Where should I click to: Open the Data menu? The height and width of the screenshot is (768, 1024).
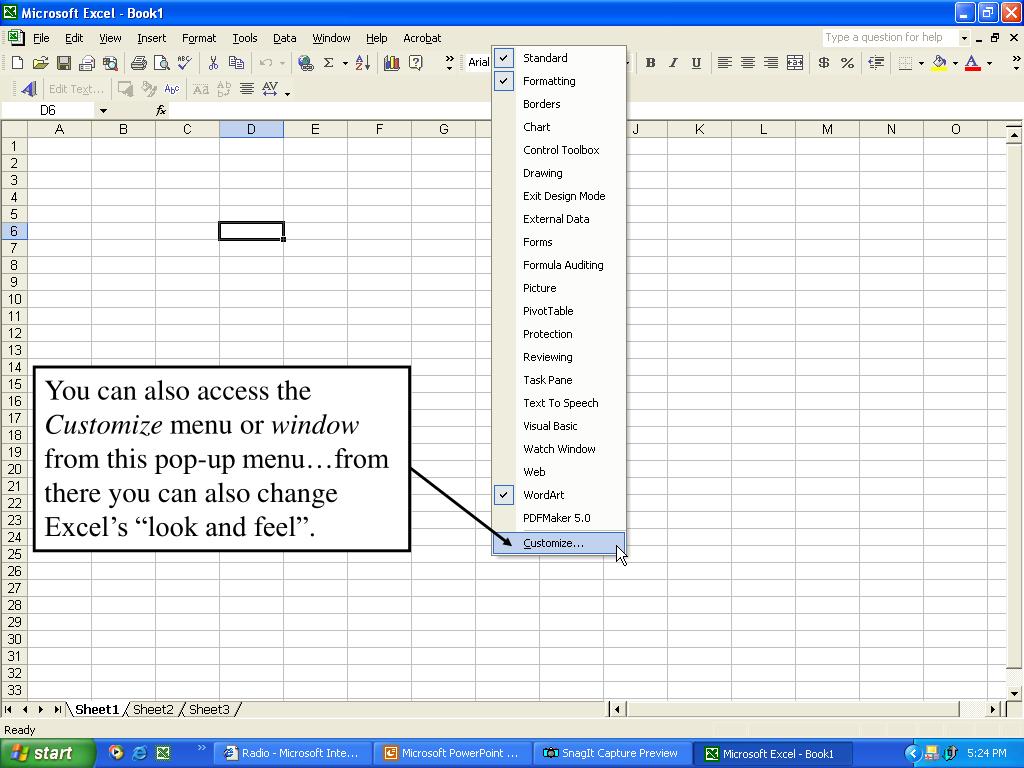tap(284, 38)
